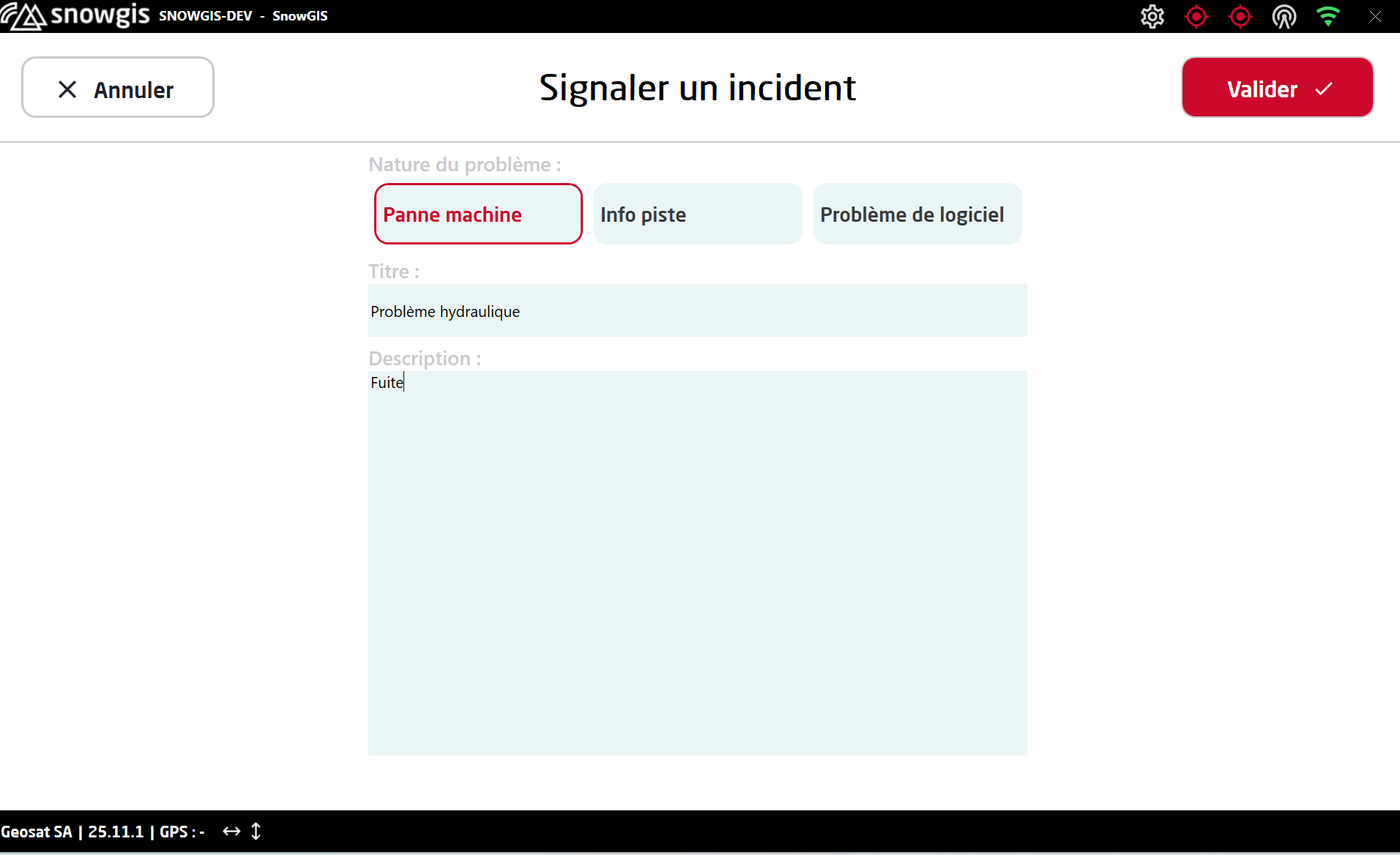Close the SnowGIS window
The width and height of the screenshot is (1400, 855).
pyautogui.click(x=1375, y=16)
